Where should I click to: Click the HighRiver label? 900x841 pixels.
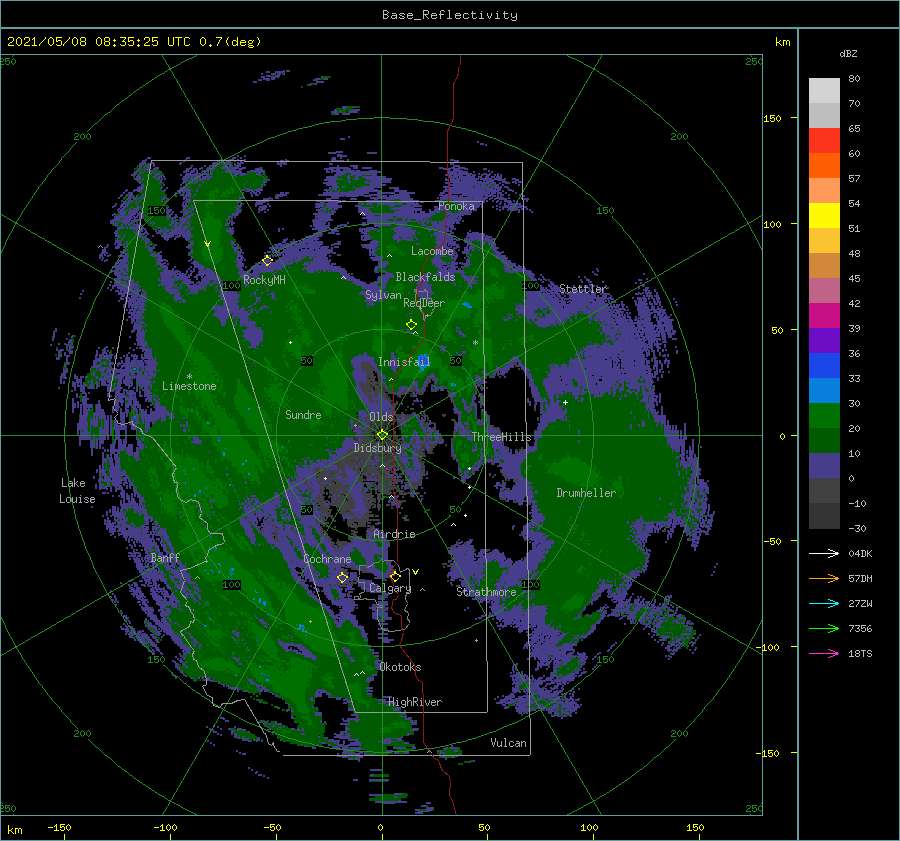click(415, 702)
